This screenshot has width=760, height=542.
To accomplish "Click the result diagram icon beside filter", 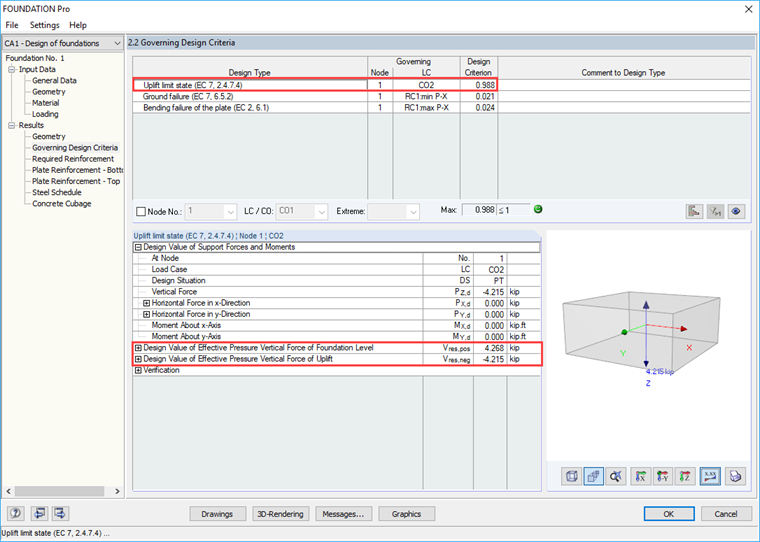I will [x=694, y=211].
